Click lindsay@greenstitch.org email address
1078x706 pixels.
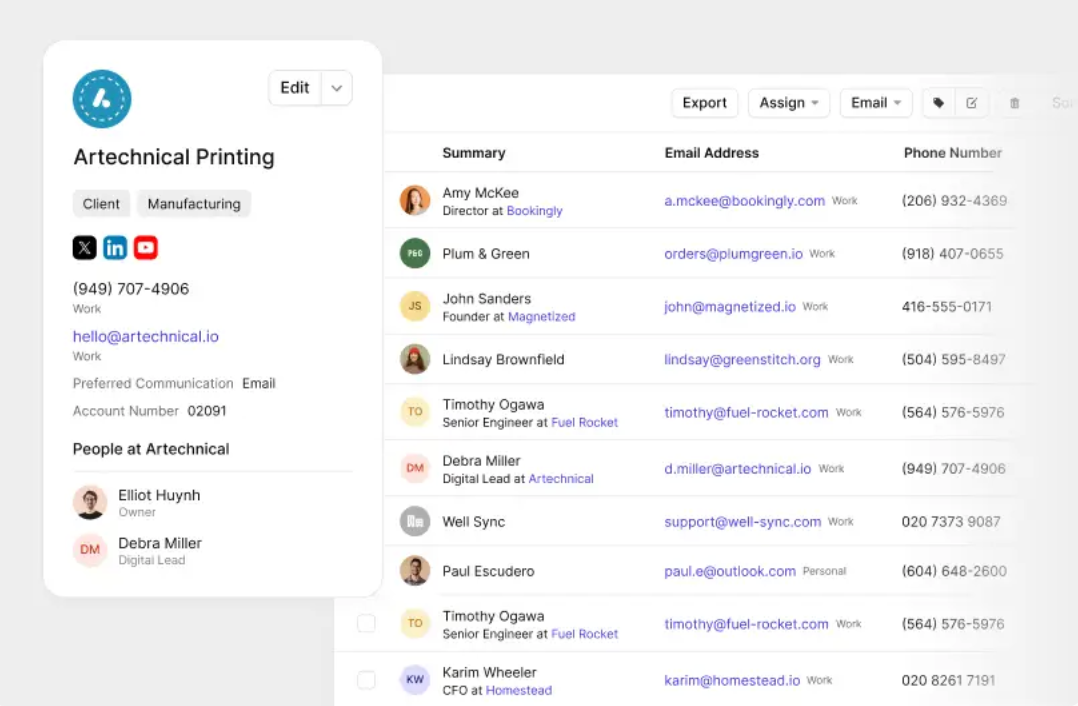click(x=742, y=360)
